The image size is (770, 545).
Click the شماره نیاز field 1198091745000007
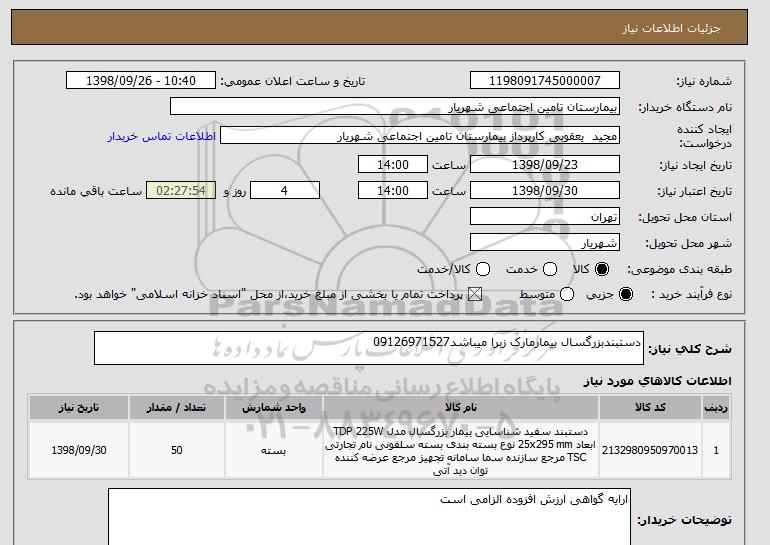point(545,81)
